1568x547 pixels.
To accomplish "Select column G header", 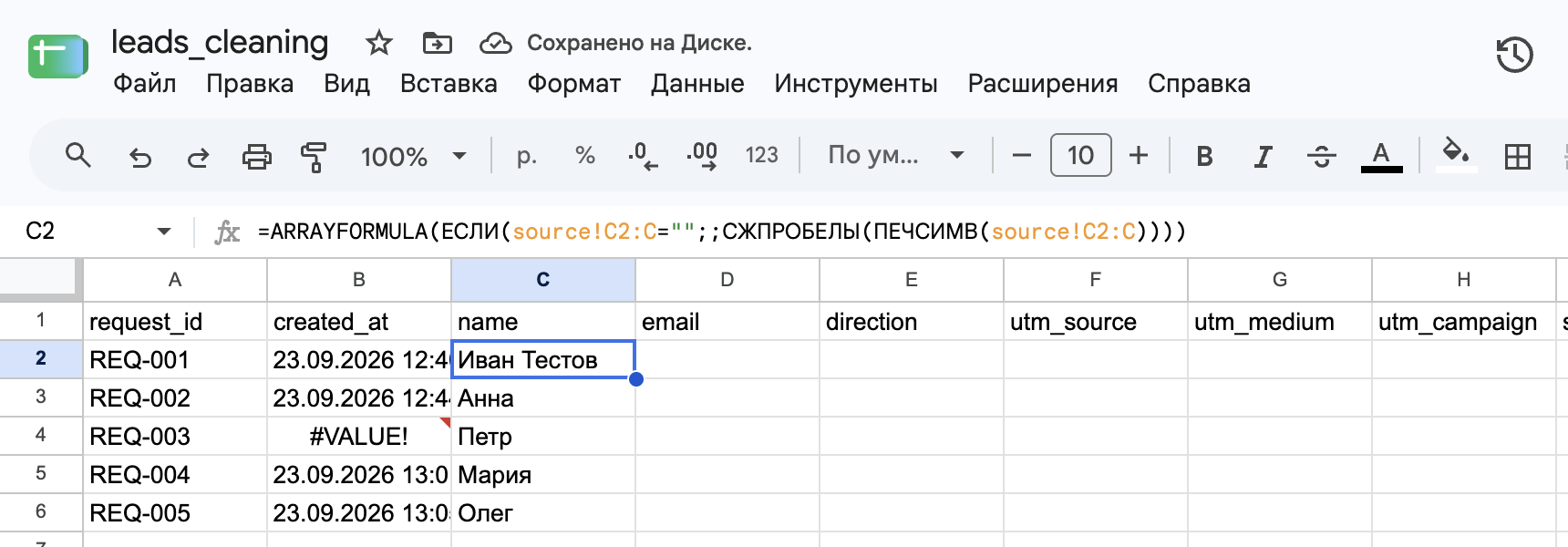I will tap(1280, 280).
